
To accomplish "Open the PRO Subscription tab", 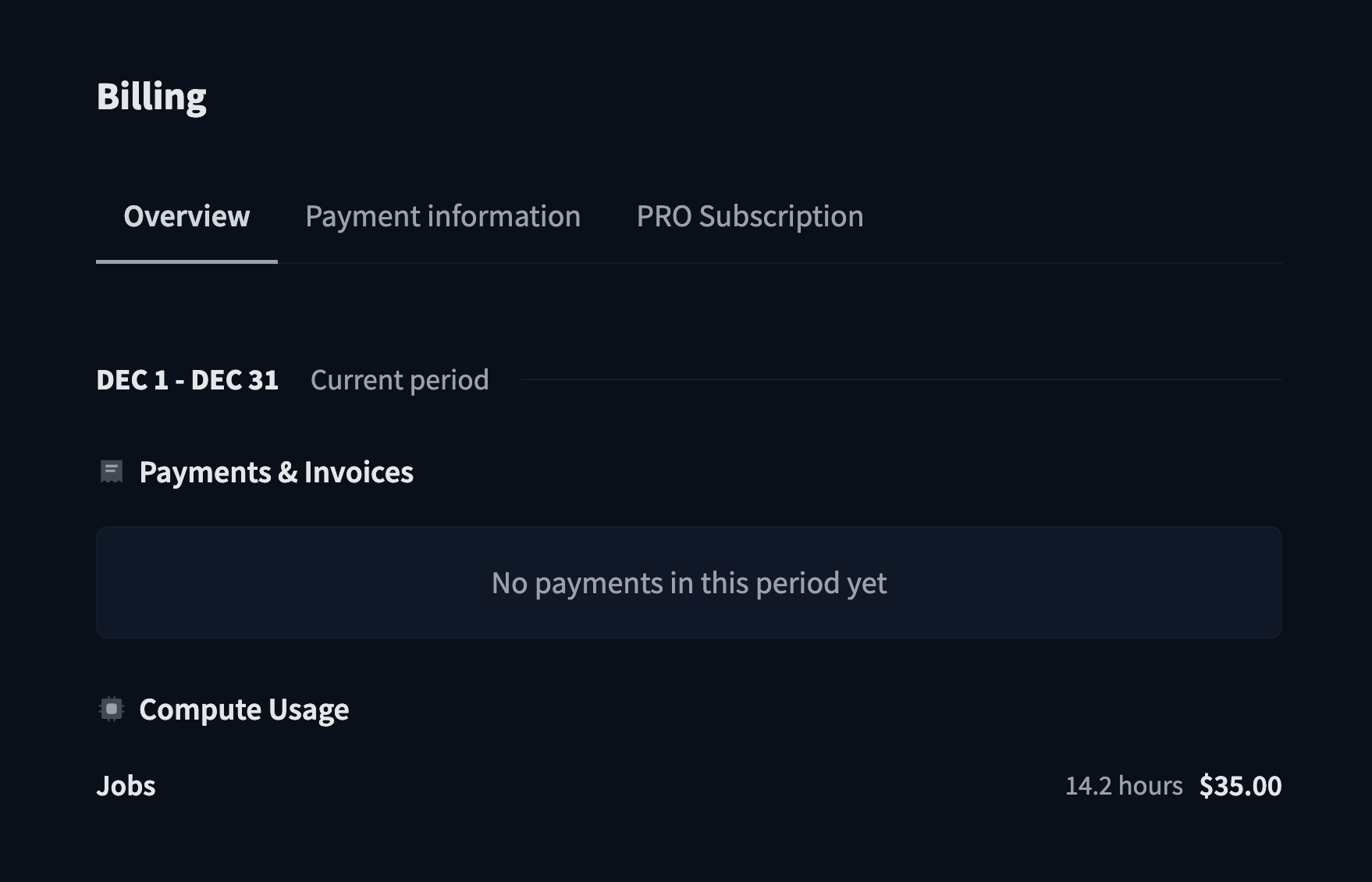I will coord(750,216).
